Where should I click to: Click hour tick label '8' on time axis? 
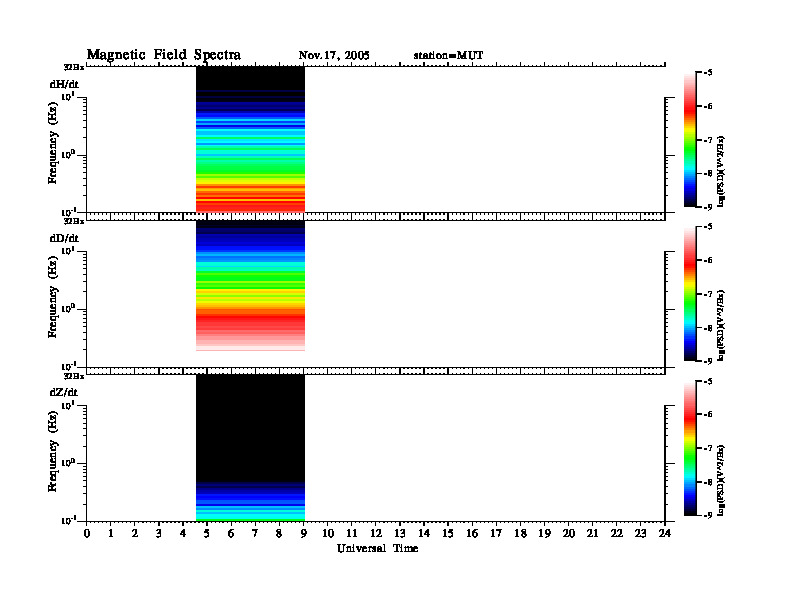(x=279, y=533)
